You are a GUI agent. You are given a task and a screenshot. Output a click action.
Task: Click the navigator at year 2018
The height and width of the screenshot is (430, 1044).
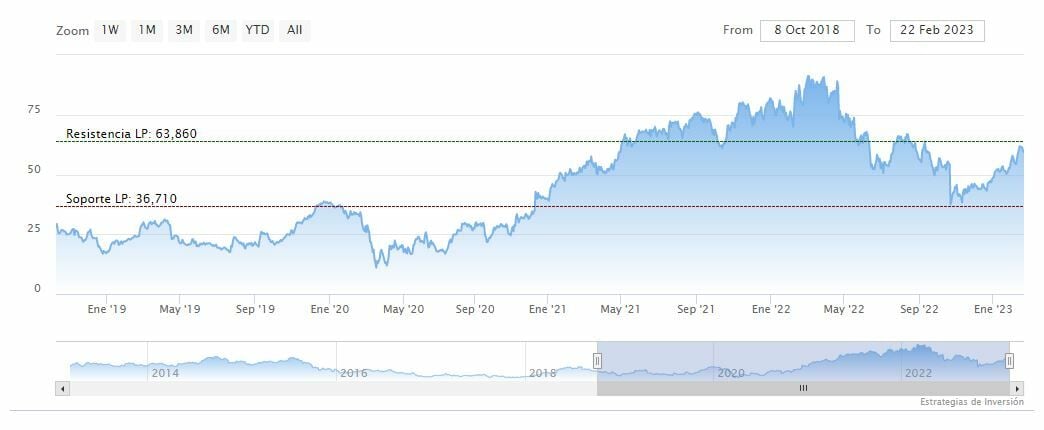tap(542, 372)
